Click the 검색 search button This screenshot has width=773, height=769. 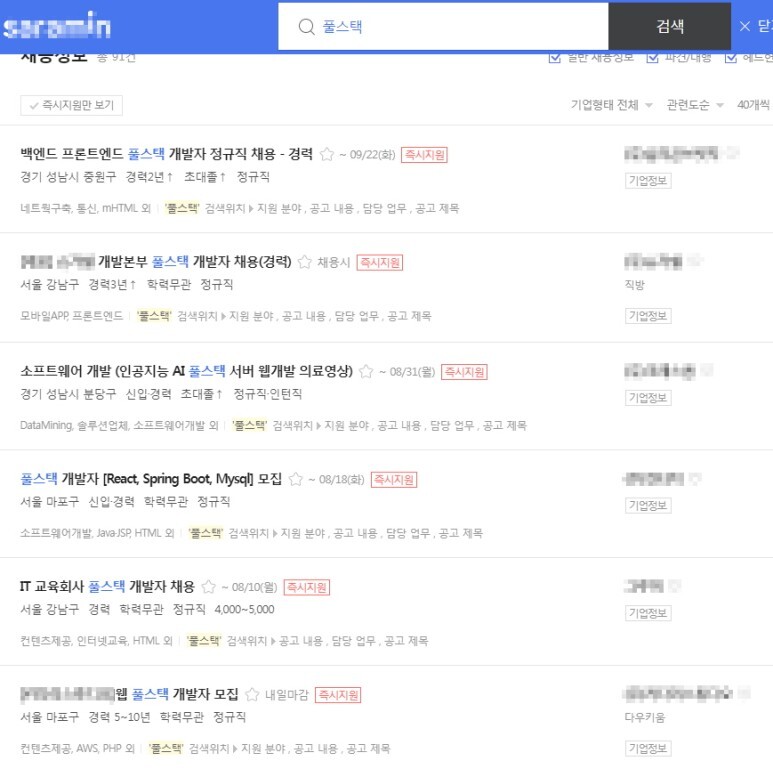click(x=669, y=26)
